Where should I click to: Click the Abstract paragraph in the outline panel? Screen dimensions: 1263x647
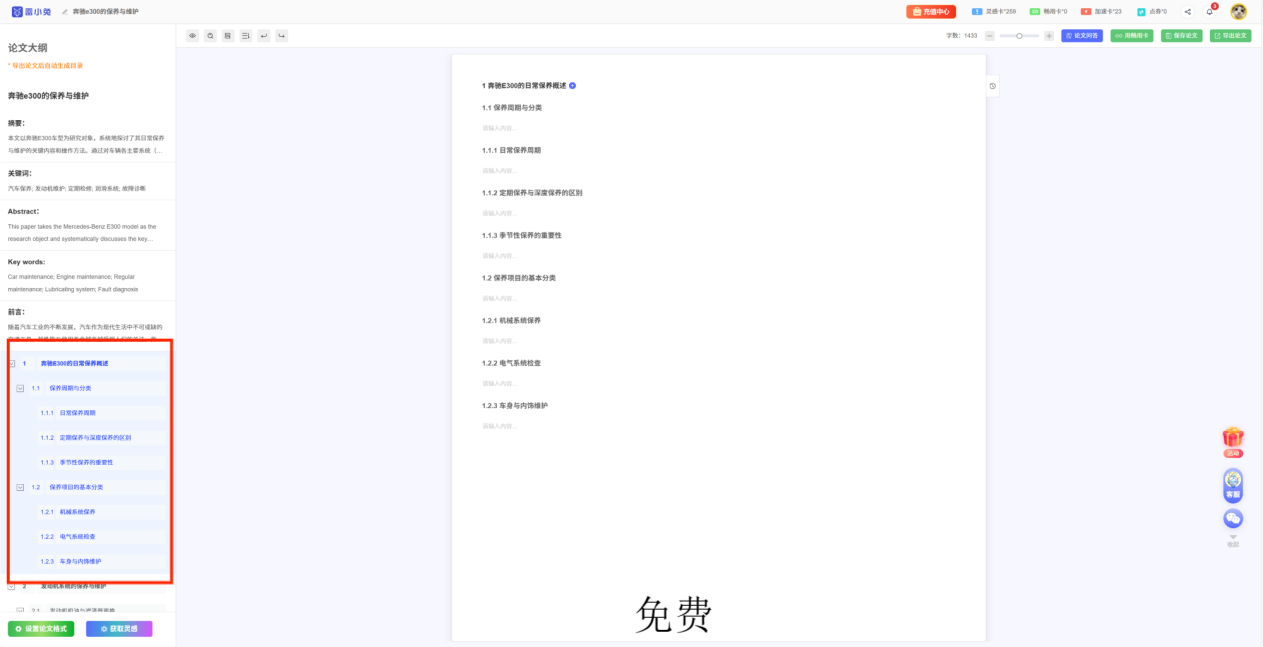[x=83, y=233]
